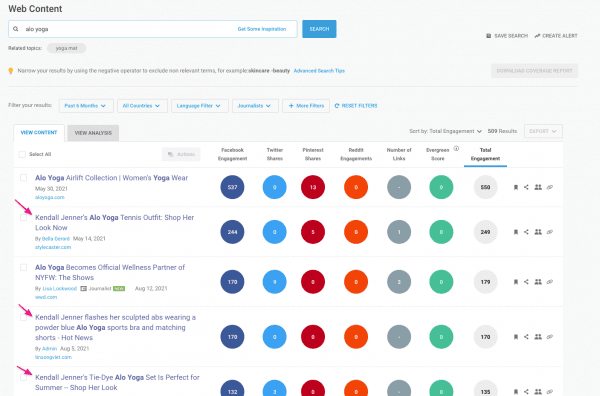Sort by the Number of Links column header
The width and height of the screenshot is (600, 396).
(399, 154)
